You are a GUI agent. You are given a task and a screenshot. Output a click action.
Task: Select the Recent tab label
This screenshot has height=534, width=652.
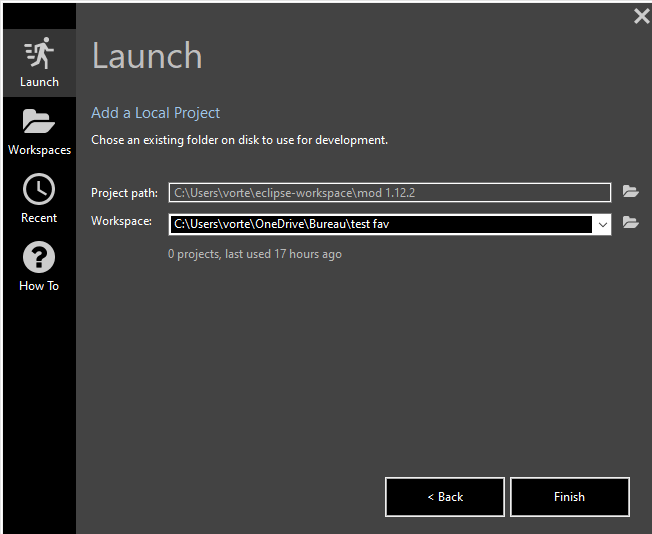coord(39,218)
